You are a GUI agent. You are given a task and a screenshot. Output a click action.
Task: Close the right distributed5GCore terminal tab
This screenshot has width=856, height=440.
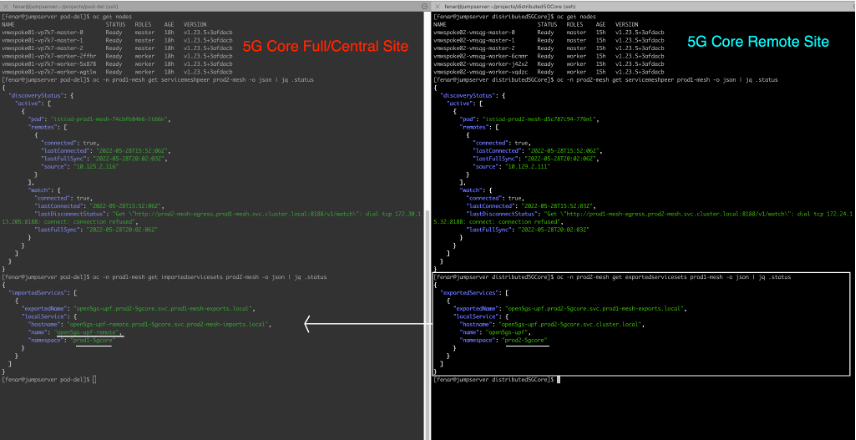pyautogui.click(x=436, y=7)
